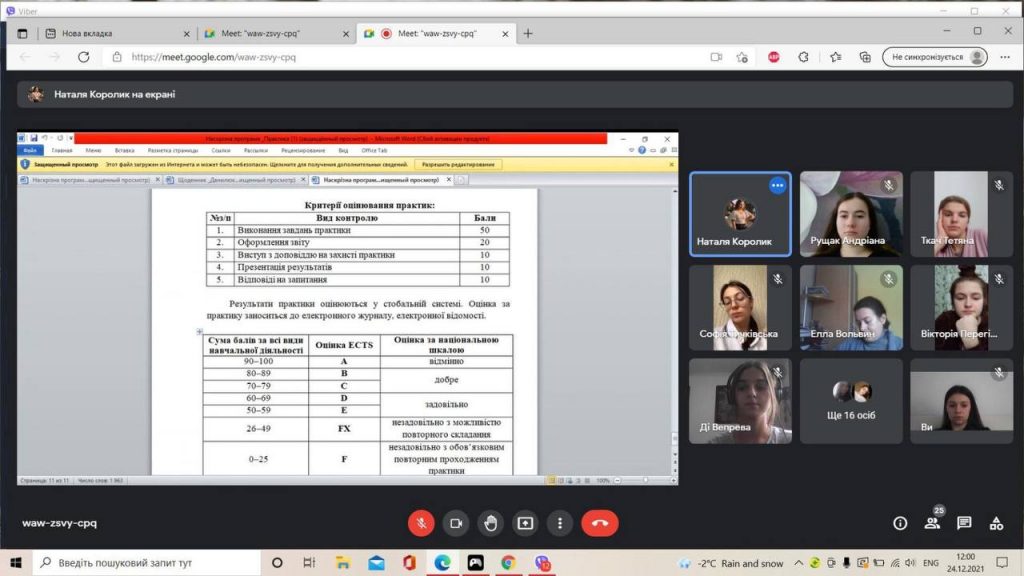Click the Ще 16 осіб tile

(x=851, y=400)
